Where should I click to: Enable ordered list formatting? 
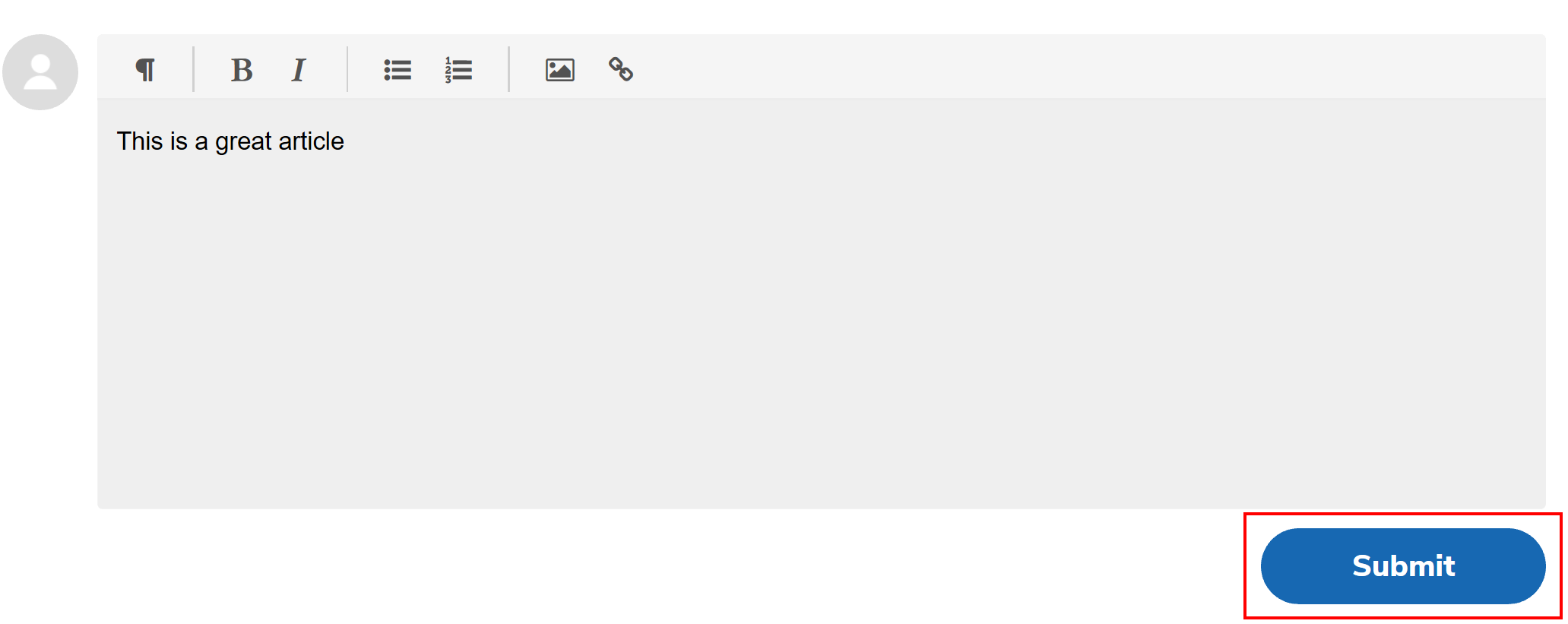coord(458,70)
